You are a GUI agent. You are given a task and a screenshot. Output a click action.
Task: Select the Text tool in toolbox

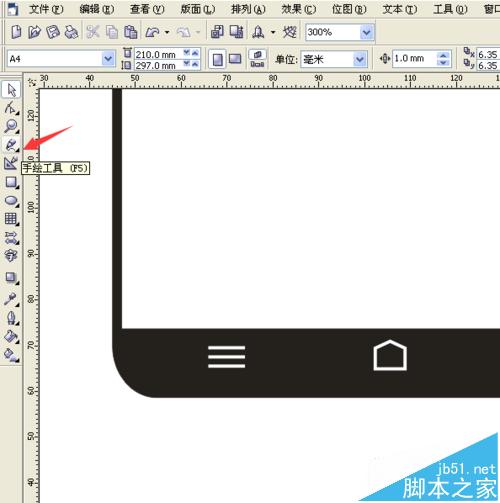(x=11, y=256)
